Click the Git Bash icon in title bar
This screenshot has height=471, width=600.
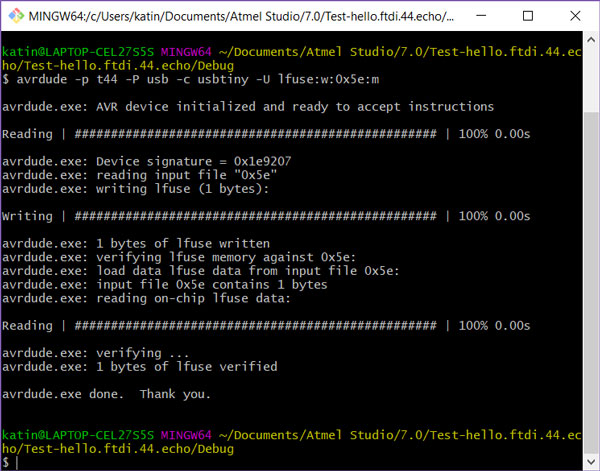pos(16,16)
